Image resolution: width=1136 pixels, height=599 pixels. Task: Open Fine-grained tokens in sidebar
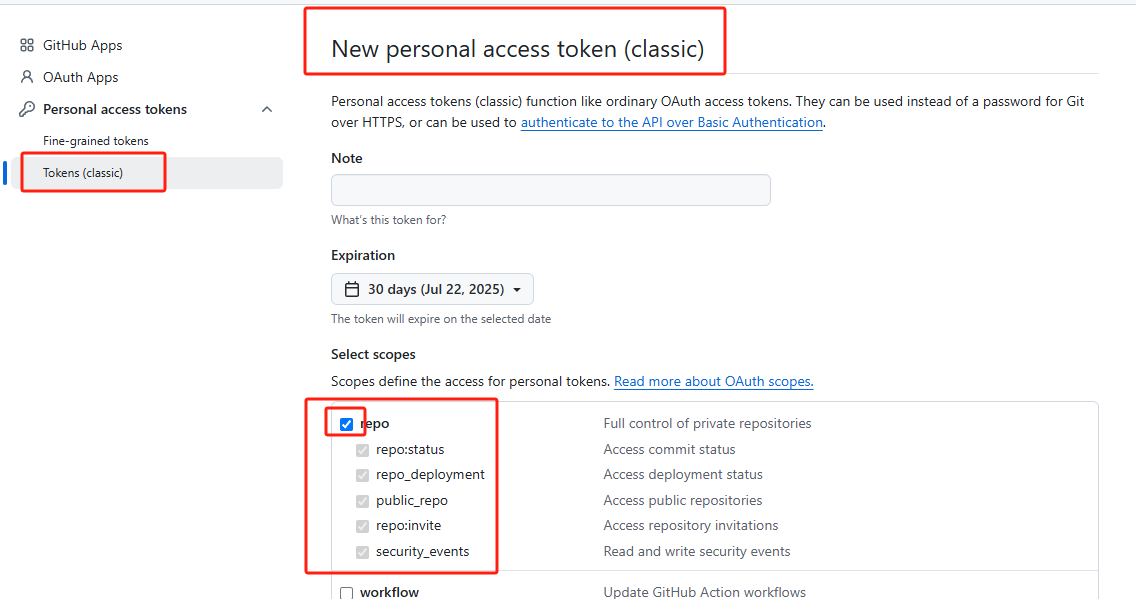96,141
